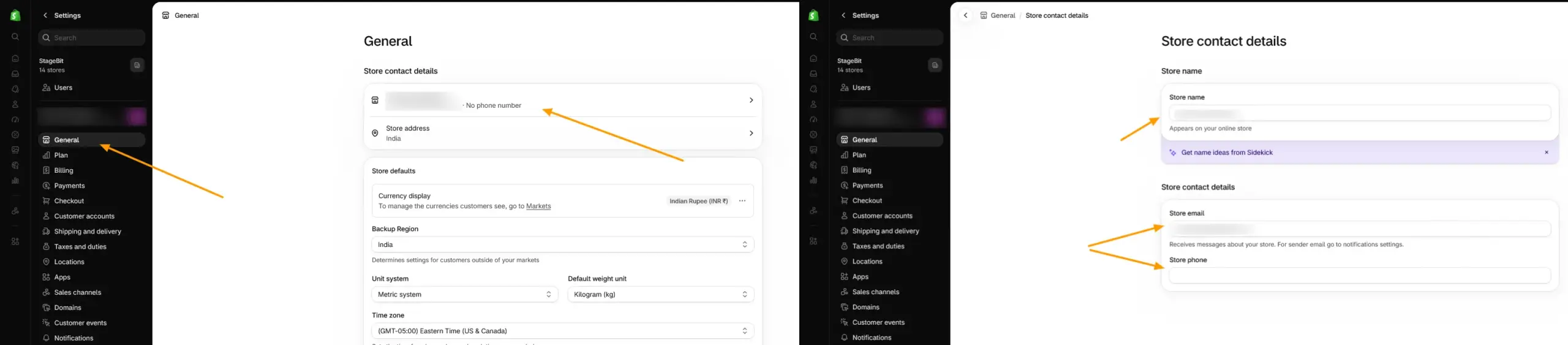The width and height of the screenshot is (1568, 345).
Task: Click Get name ideas from Sidekick
Action: [x=1227, y=153]
